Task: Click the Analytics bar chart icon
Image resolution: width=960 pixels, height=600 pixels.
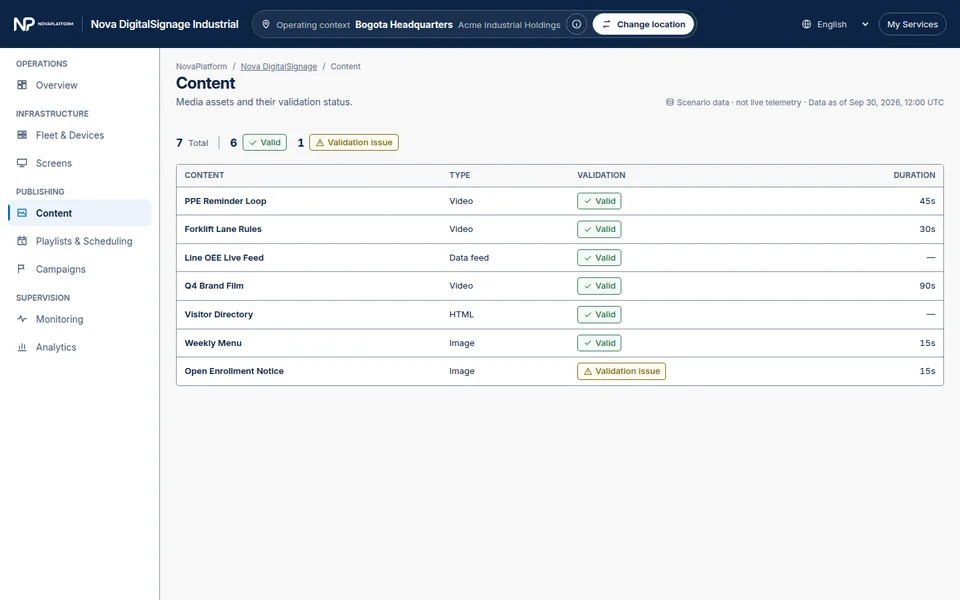Action: [22, 347]
